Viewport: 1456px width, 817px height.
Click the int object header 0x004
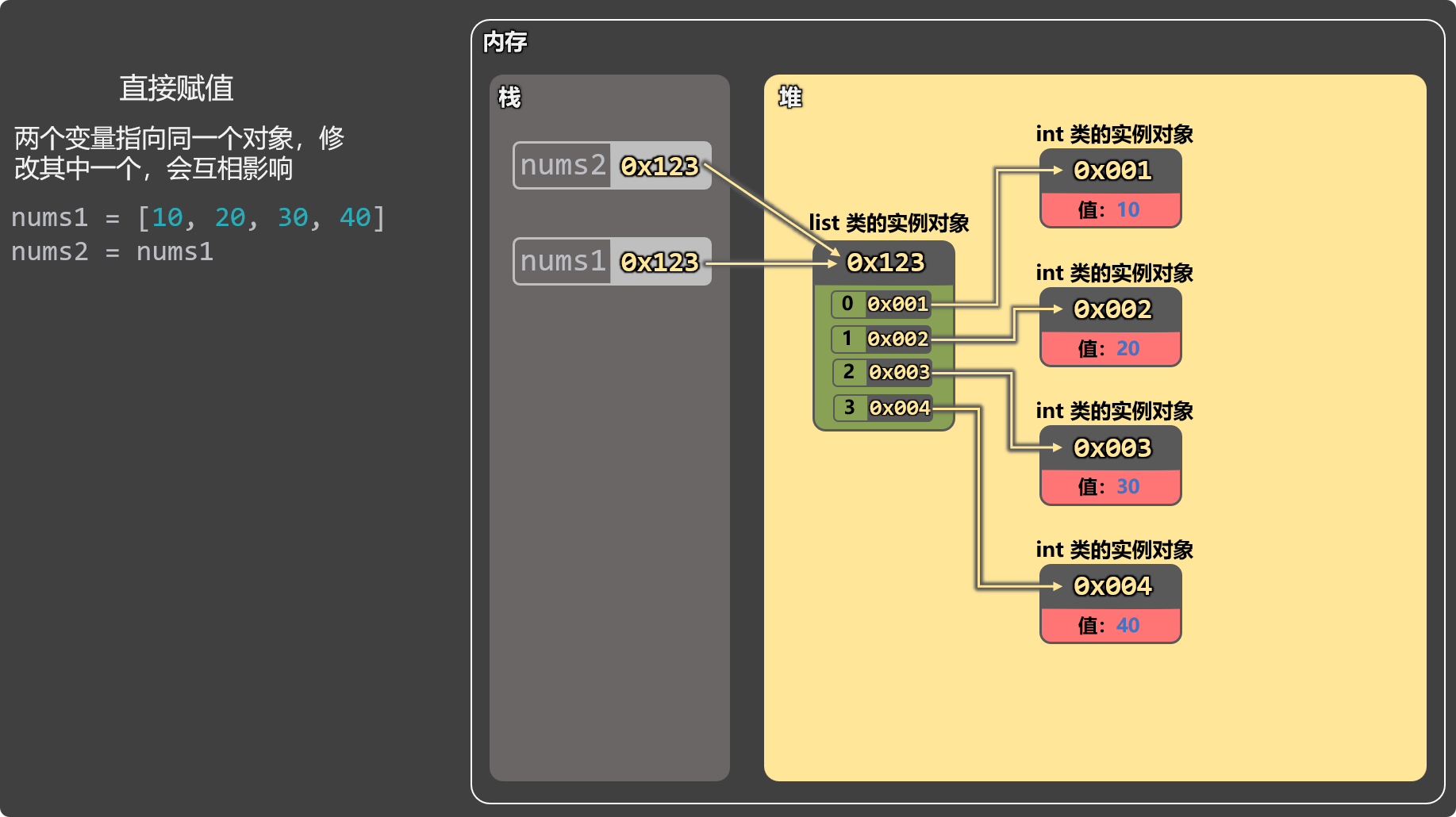coord(1111,586)
